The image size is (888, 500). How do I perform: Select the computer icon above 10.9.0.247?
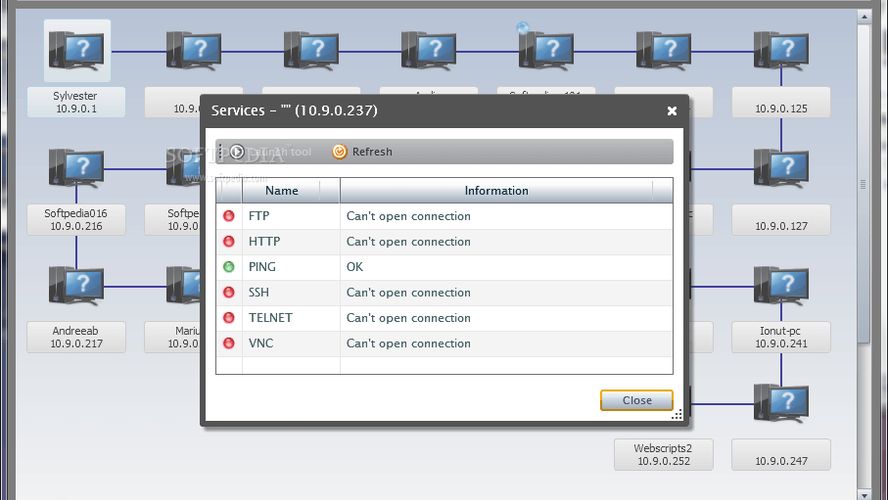(x=781, y=403)
